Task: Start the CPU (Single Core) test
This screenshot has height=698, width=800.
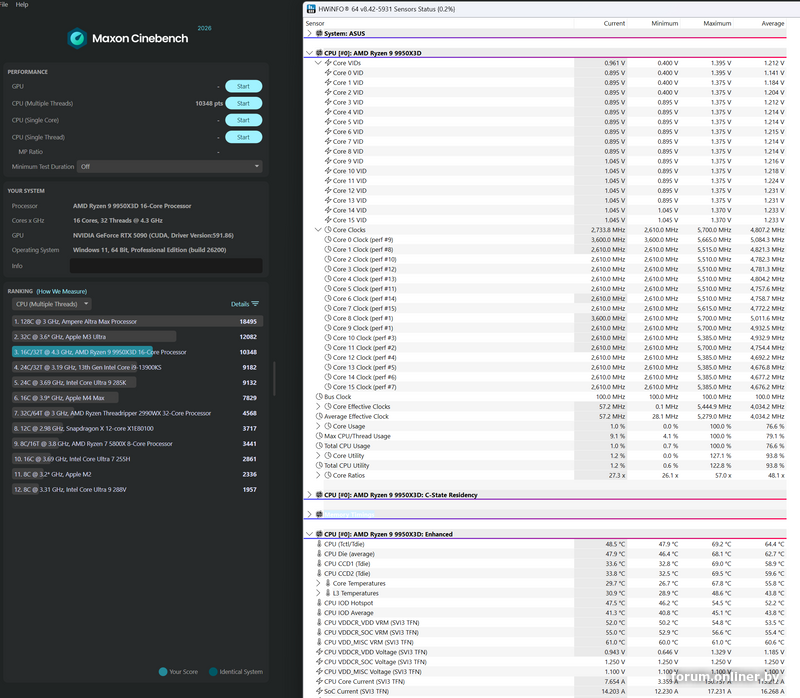Action: [243, 120]
